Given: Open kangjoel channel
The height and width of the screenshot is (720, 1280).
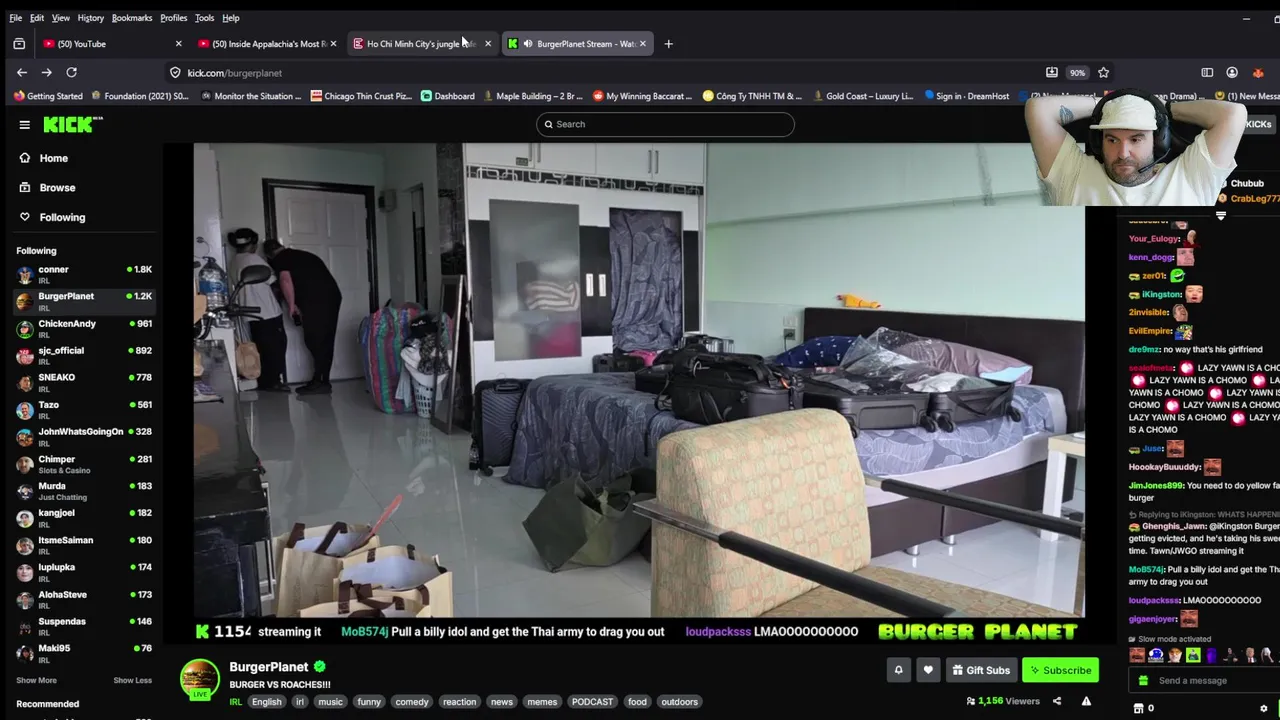Looking at the screenshot, I should click(x=84, y=517).
